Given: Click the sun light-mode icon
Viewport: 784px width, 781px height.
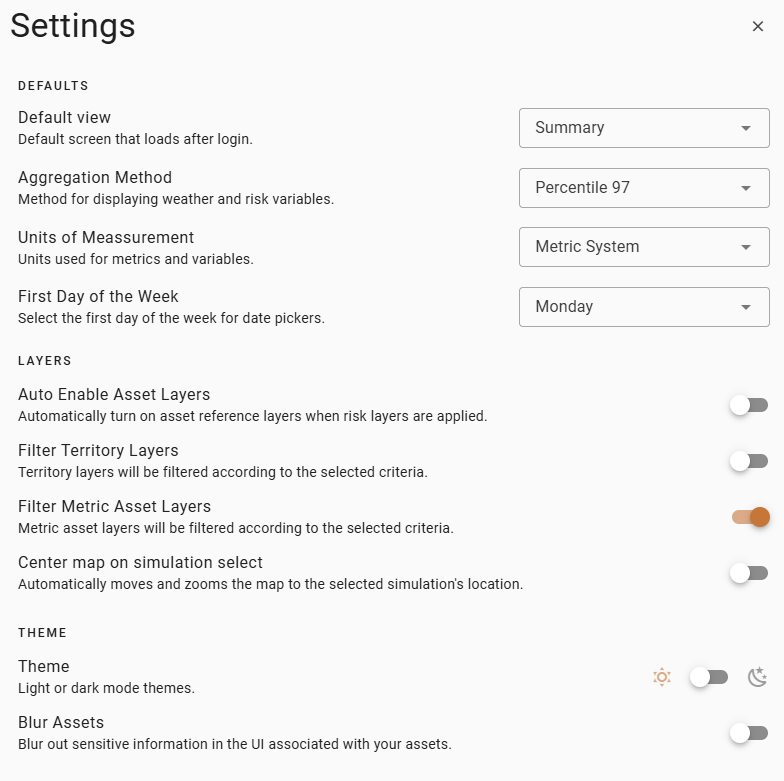Looking at the screenshot, I should coord(661,677).
